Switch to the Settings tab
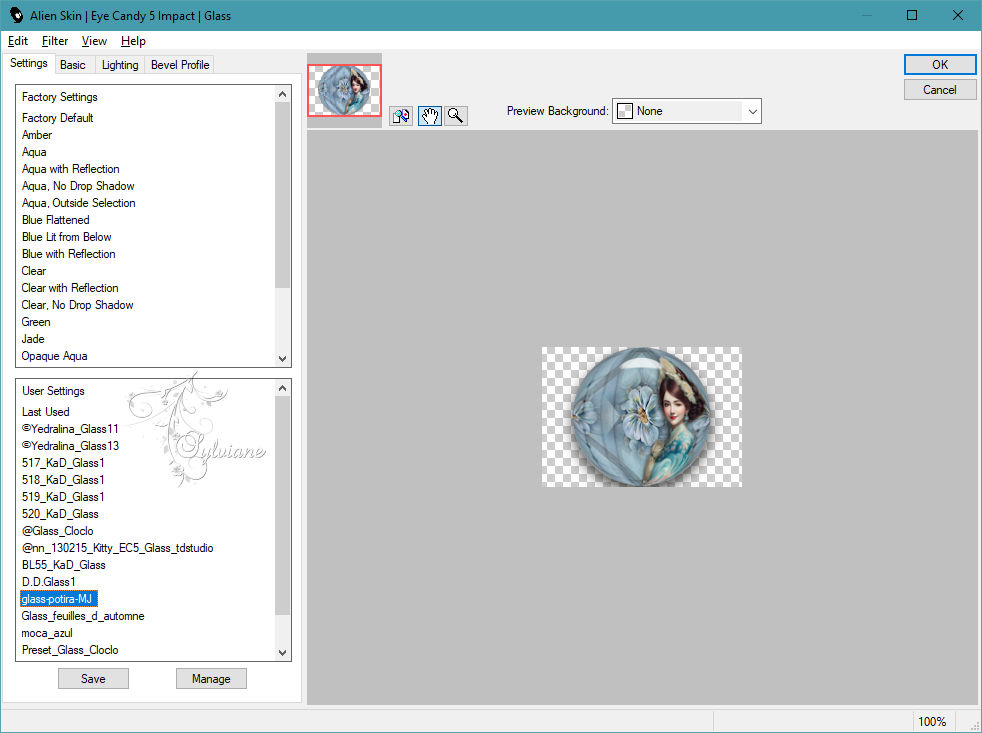This screenshot has width=982, height=733. click(x=28, y=63)
